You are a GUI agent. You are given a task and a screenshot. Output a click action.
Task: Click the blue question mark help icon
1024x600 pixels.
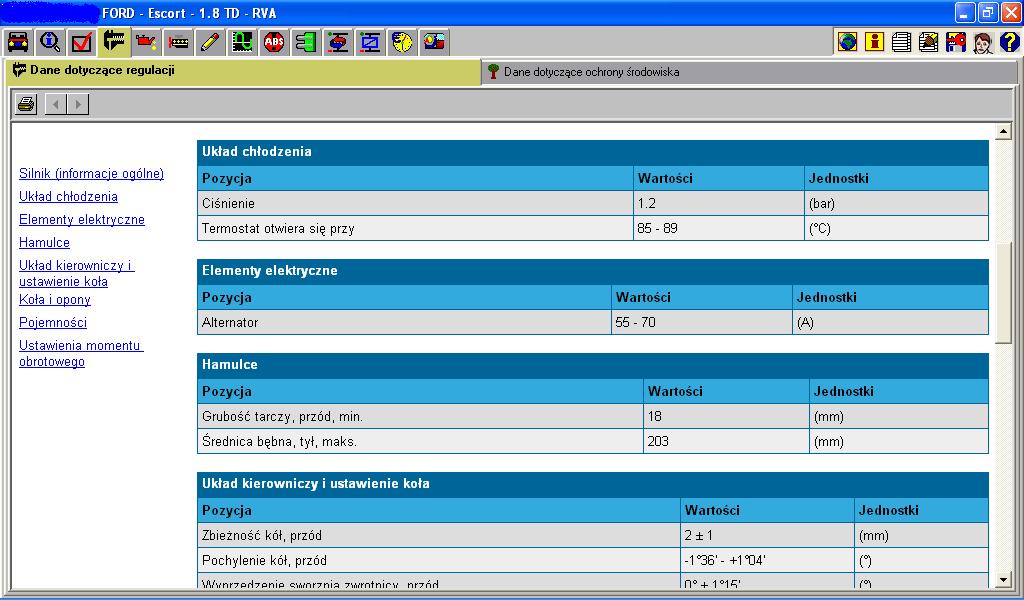click(1009, 42)
